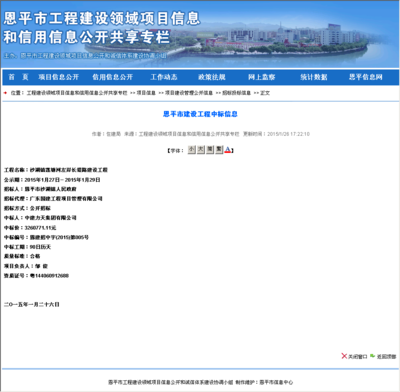Image resolution: width=400 pixels, height=392 pixels.
Task: Click the 招标方式 公开招标 line
Action: (x=27, y=208)
